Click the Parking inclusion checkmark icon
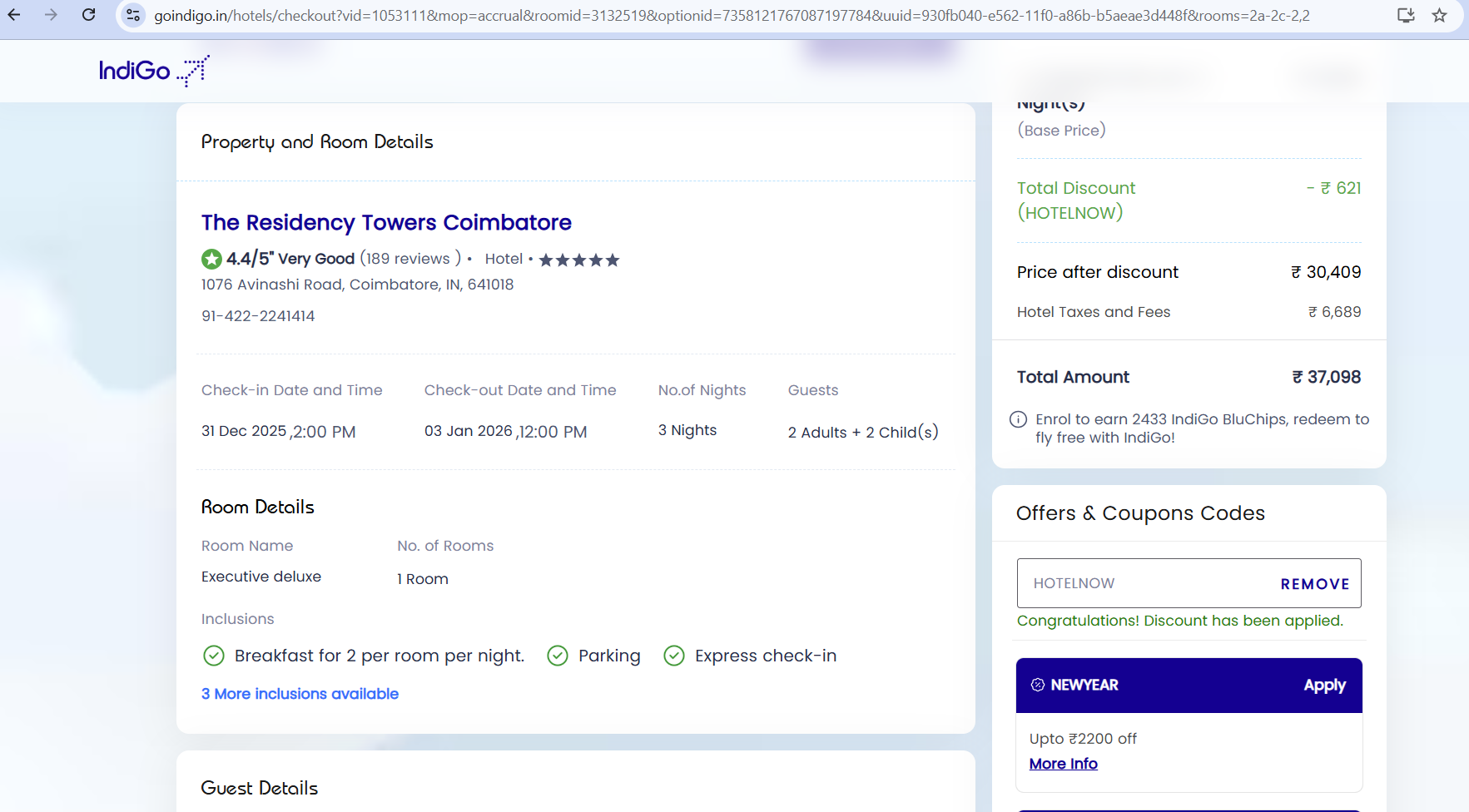 click(558, 656)
